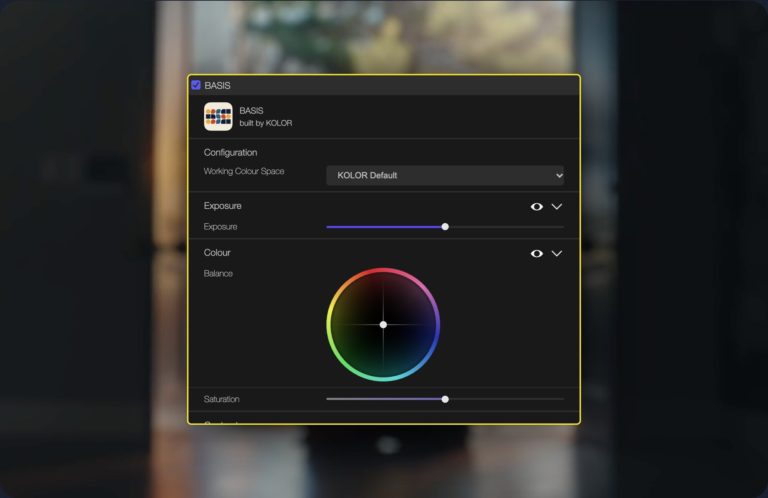Click the Balance label
The height and width of the screenshot is (498, 768).
click(x=218, y=273)
